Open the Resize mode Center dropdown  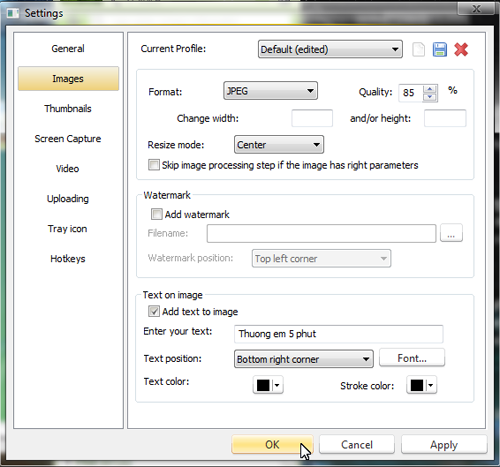coord(279,145)
